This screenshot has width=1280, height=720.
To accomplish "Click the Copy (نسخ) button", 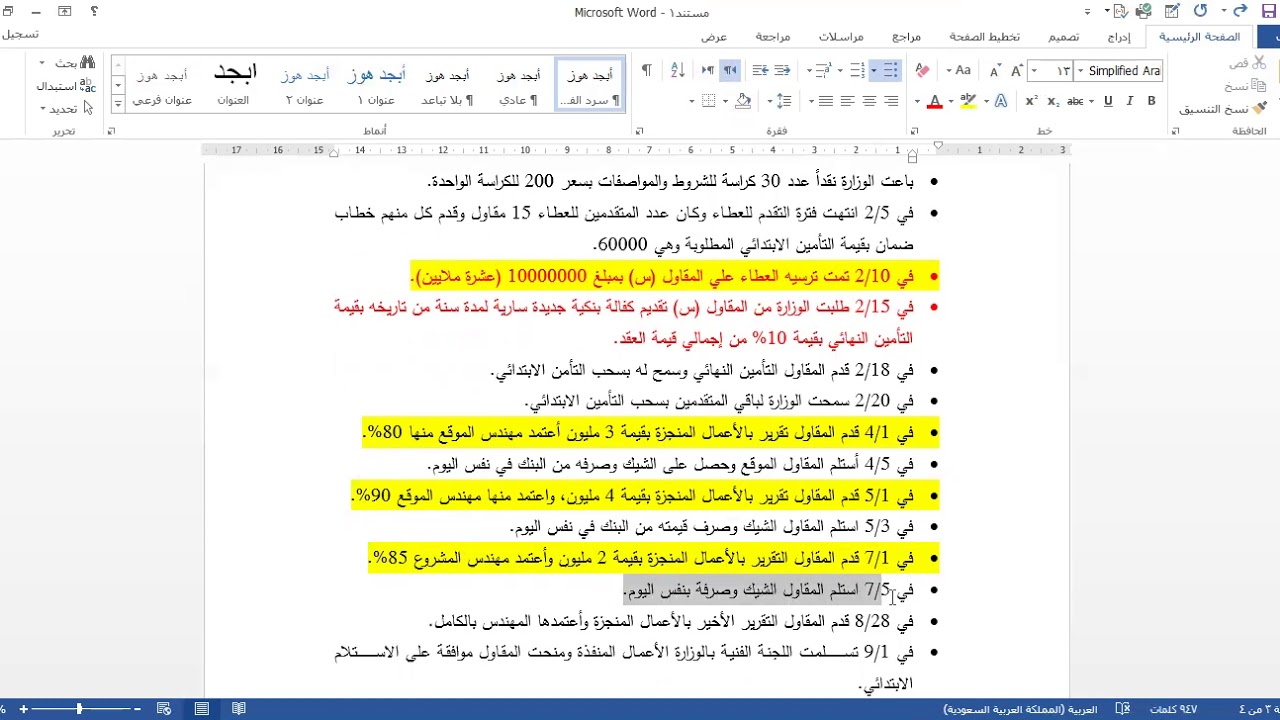I will point(1245,86).
